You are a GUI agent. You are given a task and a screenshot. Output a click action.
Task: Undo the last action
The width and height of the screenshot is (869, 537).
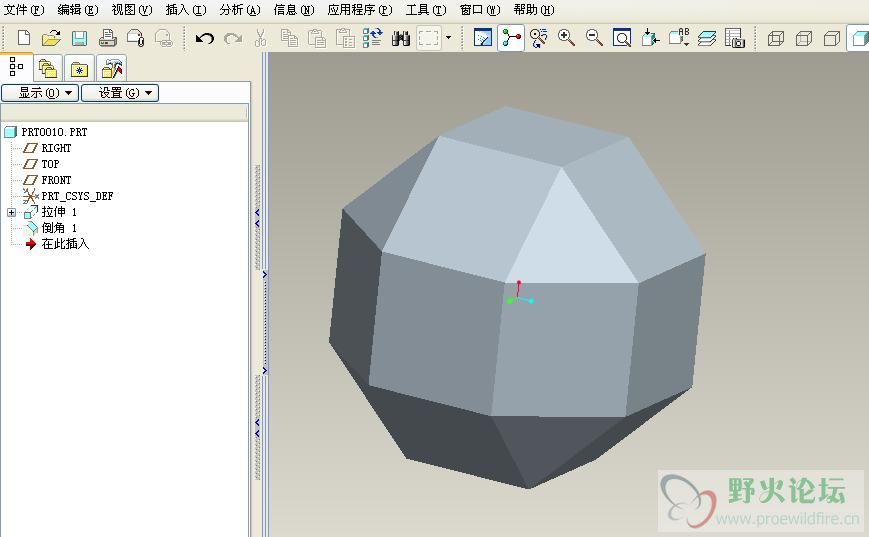tap(205, 38)
